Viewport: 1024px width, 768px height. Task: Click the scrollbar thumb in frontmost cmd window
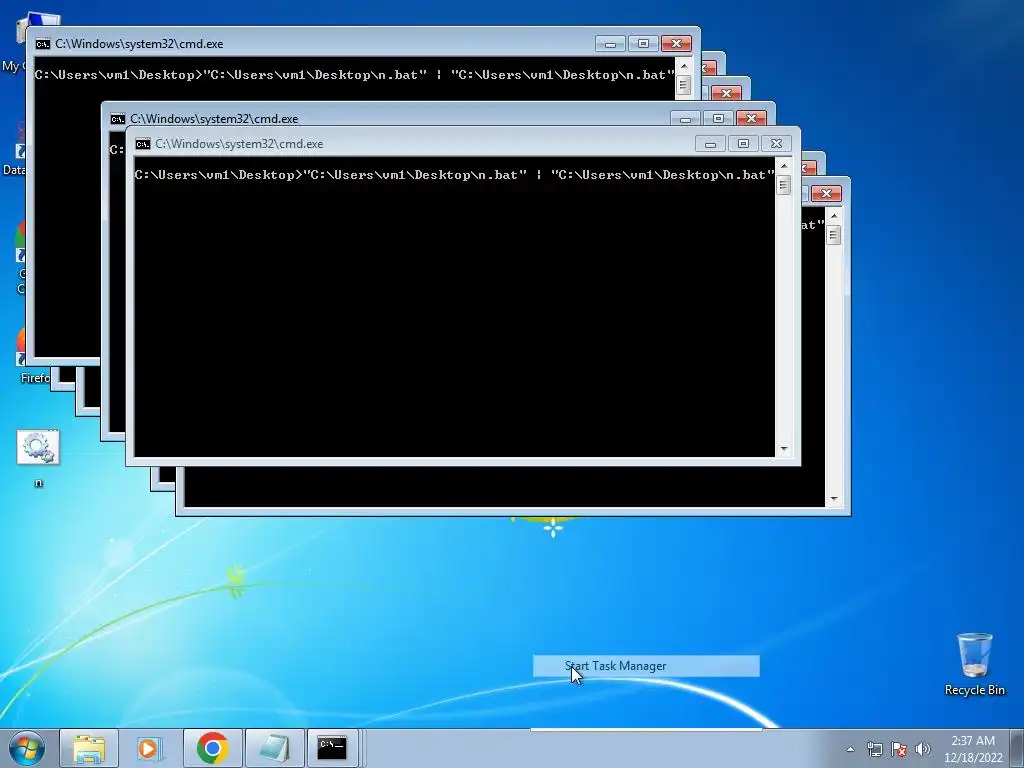(x=784, y=185)
